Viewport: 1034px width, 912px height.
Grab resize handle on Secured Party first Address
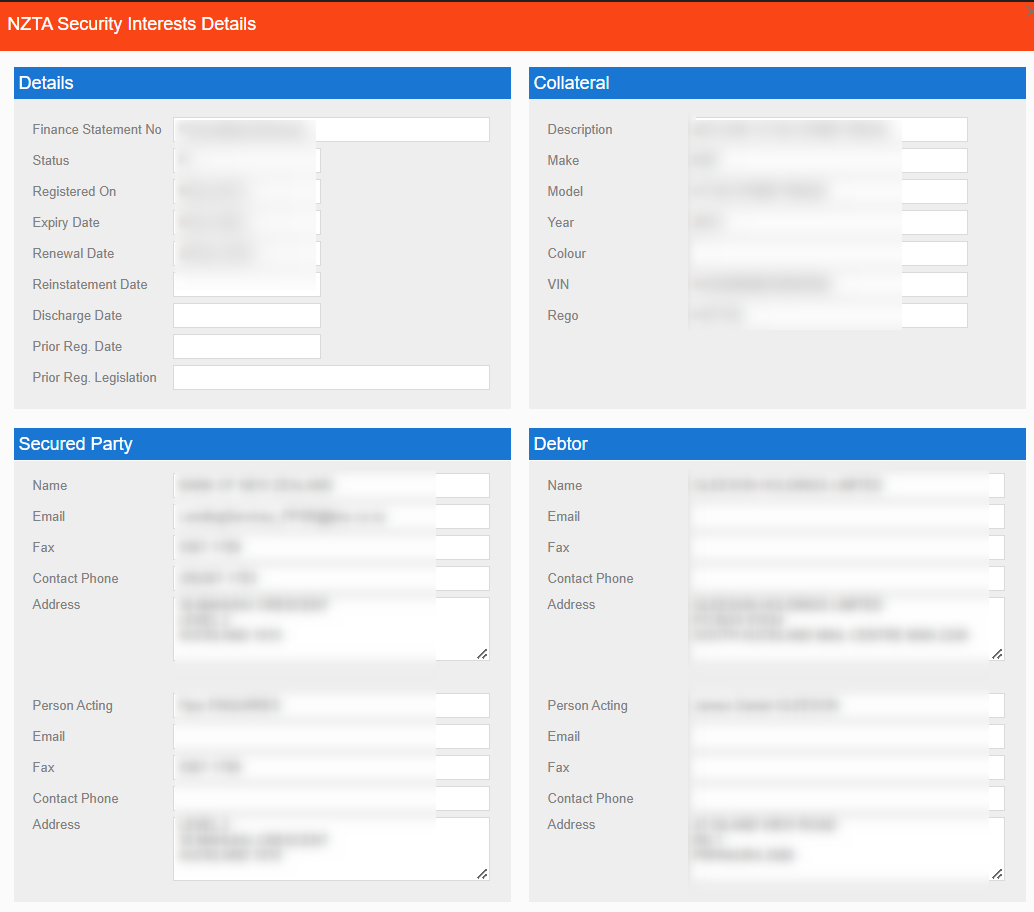click(483, 654)
